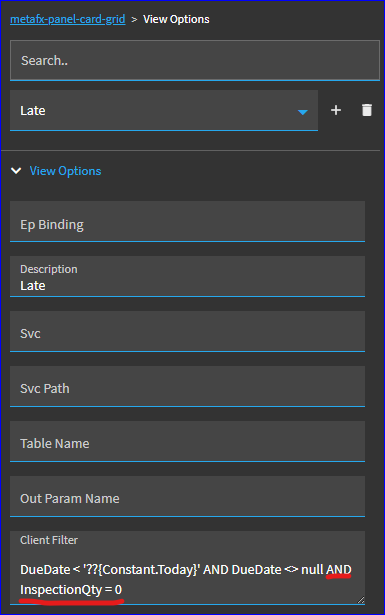Place cursor after InspectionQty = 0 text
This screenshot has width=385, height=615.
[x=123, y=590]
